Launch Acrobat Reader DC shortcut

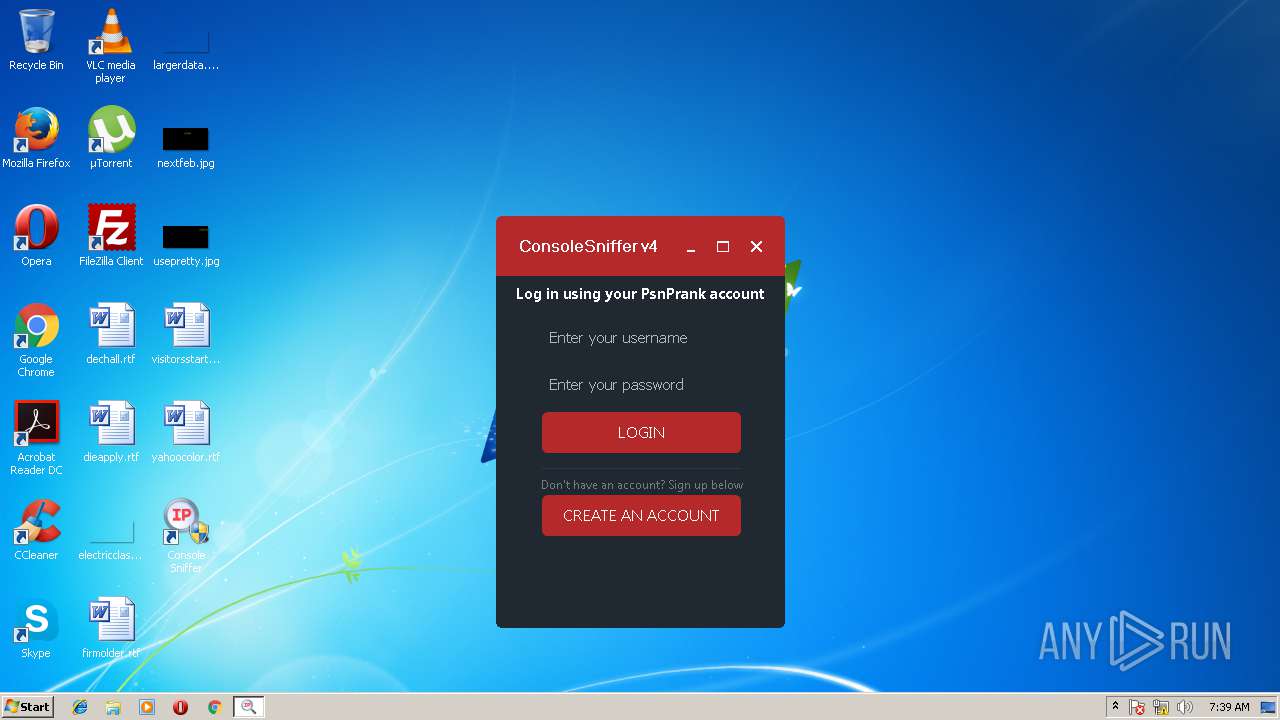click(36, 438)
